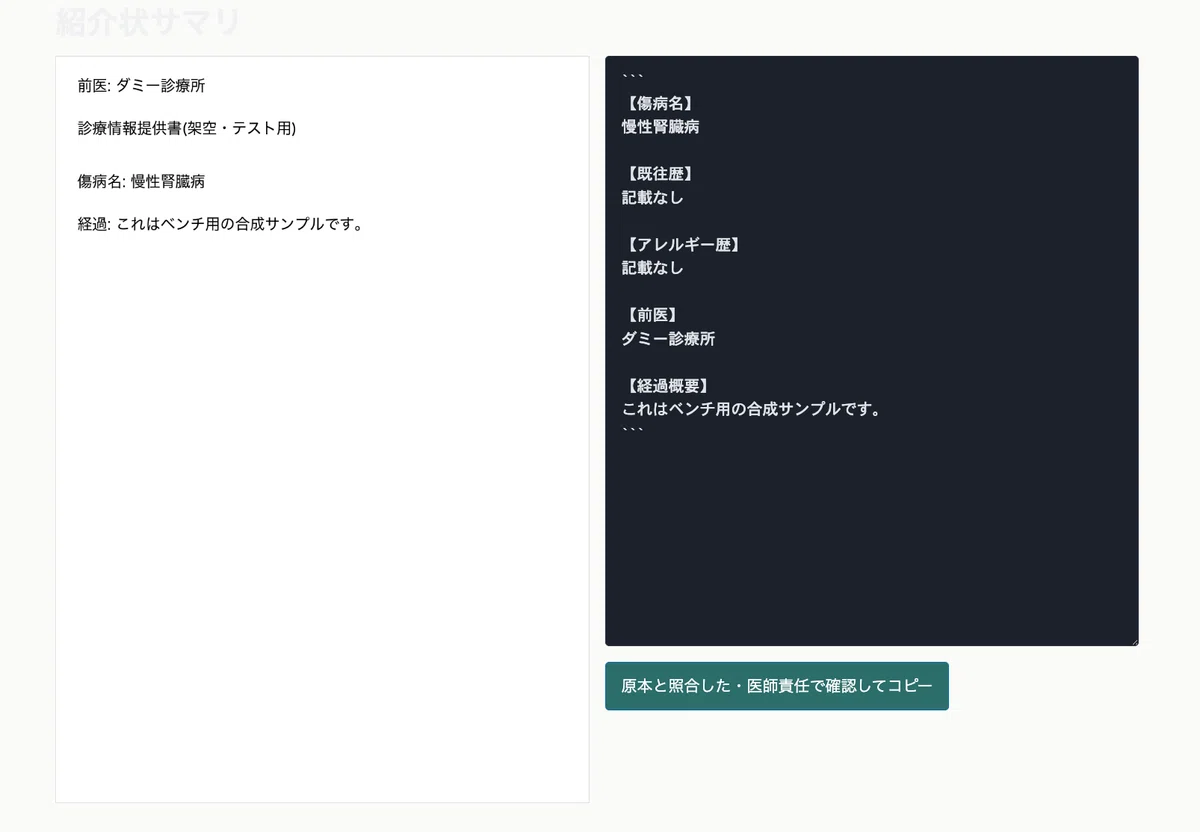
Task: Click the 【経過概要】 heading in the summary
Action: (x=666, y=386)
